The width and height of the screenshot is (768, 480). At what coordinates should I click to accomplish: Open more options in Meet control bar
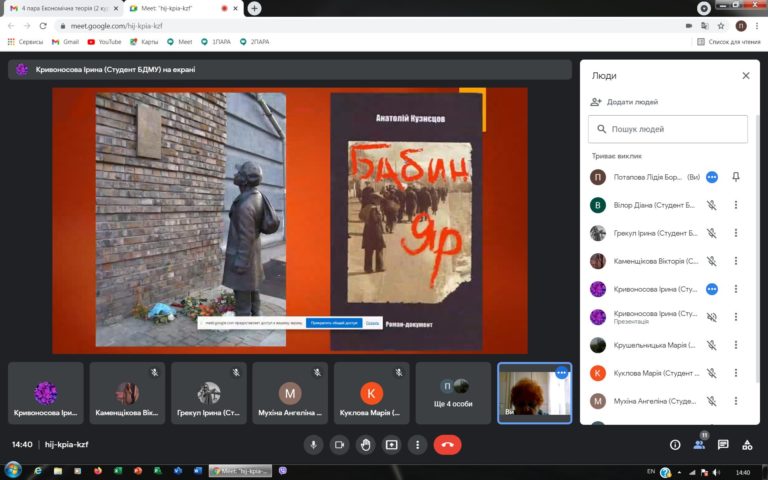click(417, 445)
